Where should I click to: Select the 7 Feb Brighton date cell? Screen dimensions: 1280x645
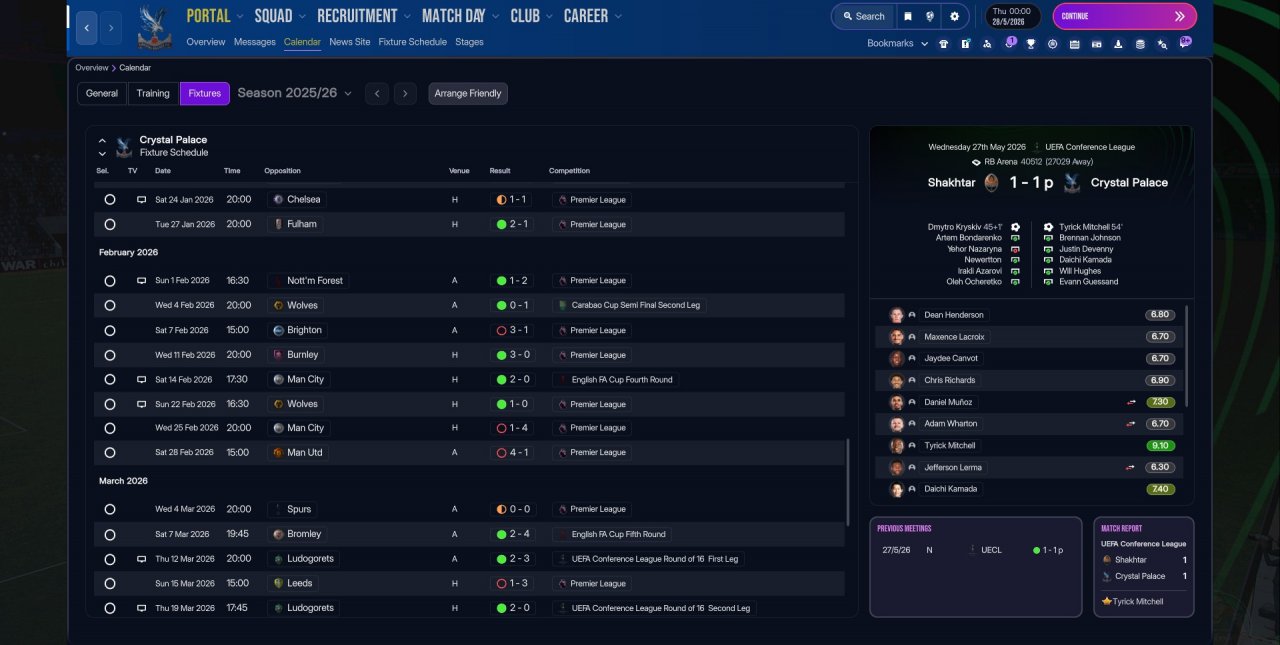tap(182, 330)
